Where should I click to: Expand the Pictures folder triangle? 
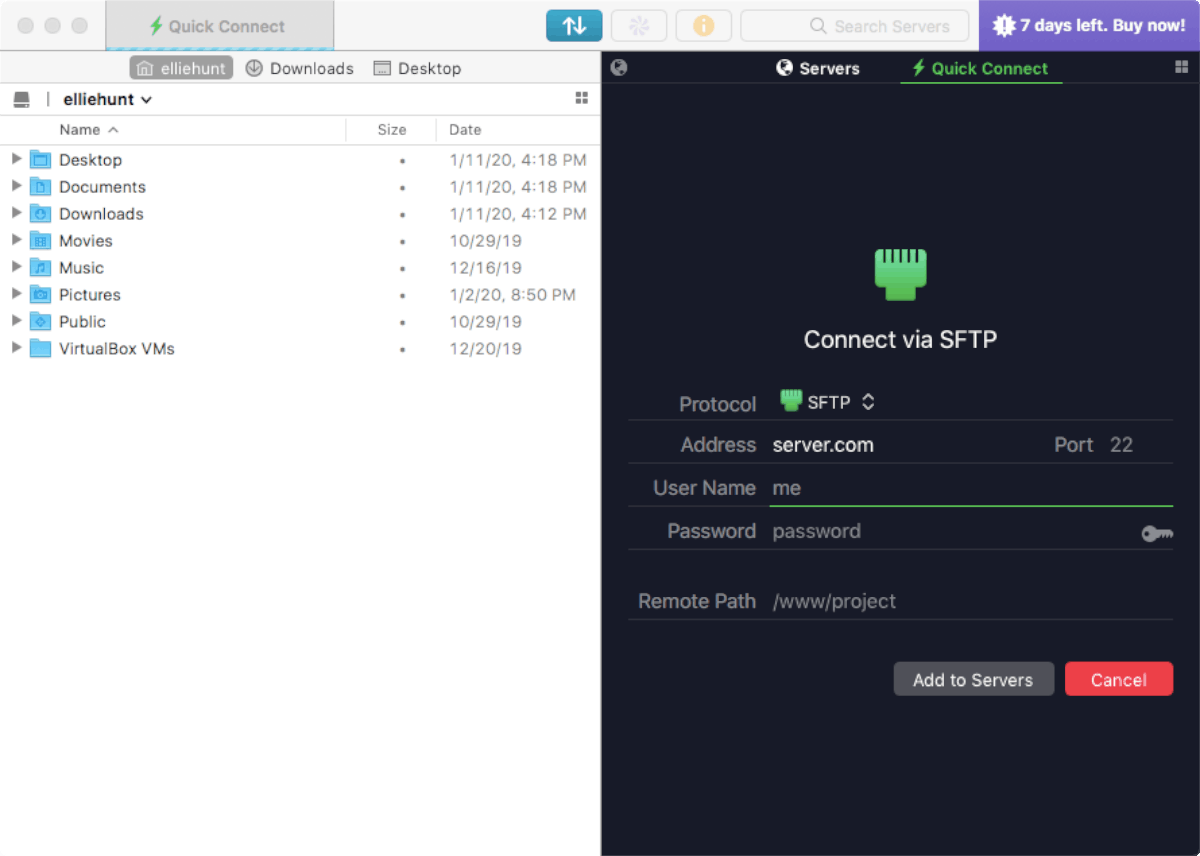click(16, 294)
